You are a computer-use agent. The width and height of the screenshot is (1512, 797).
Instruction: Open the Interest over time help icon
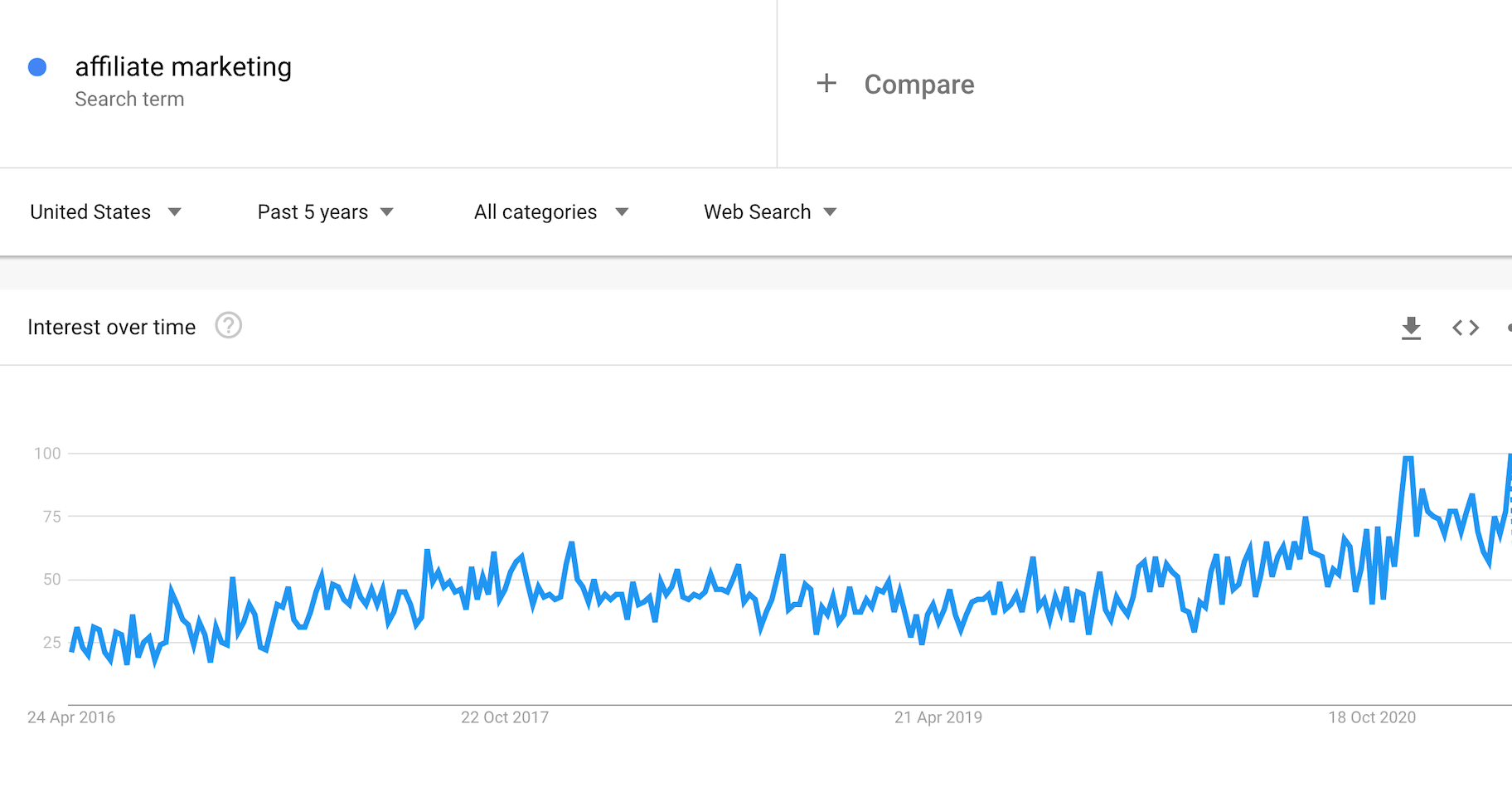tap(228, 326)
